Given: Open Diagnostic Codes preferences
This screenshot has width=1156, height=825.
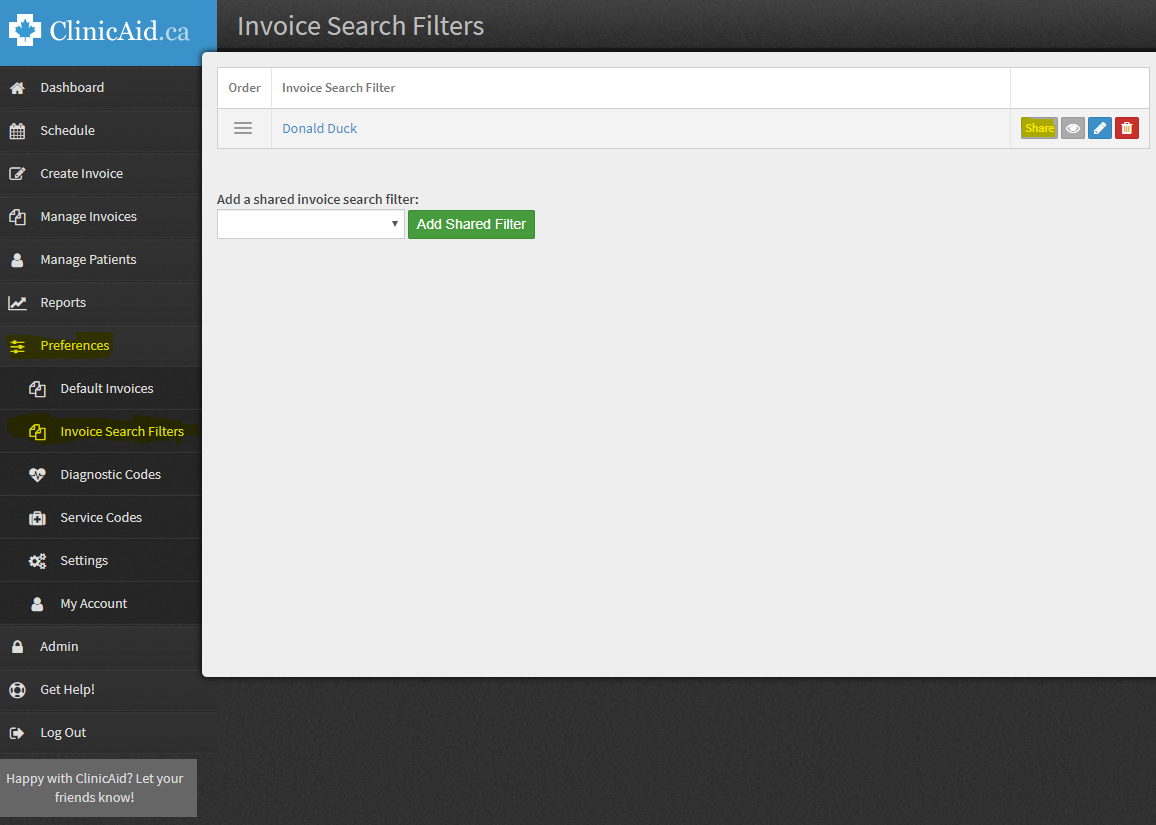Looking at the screenshot, I should [x=101, y=475].
